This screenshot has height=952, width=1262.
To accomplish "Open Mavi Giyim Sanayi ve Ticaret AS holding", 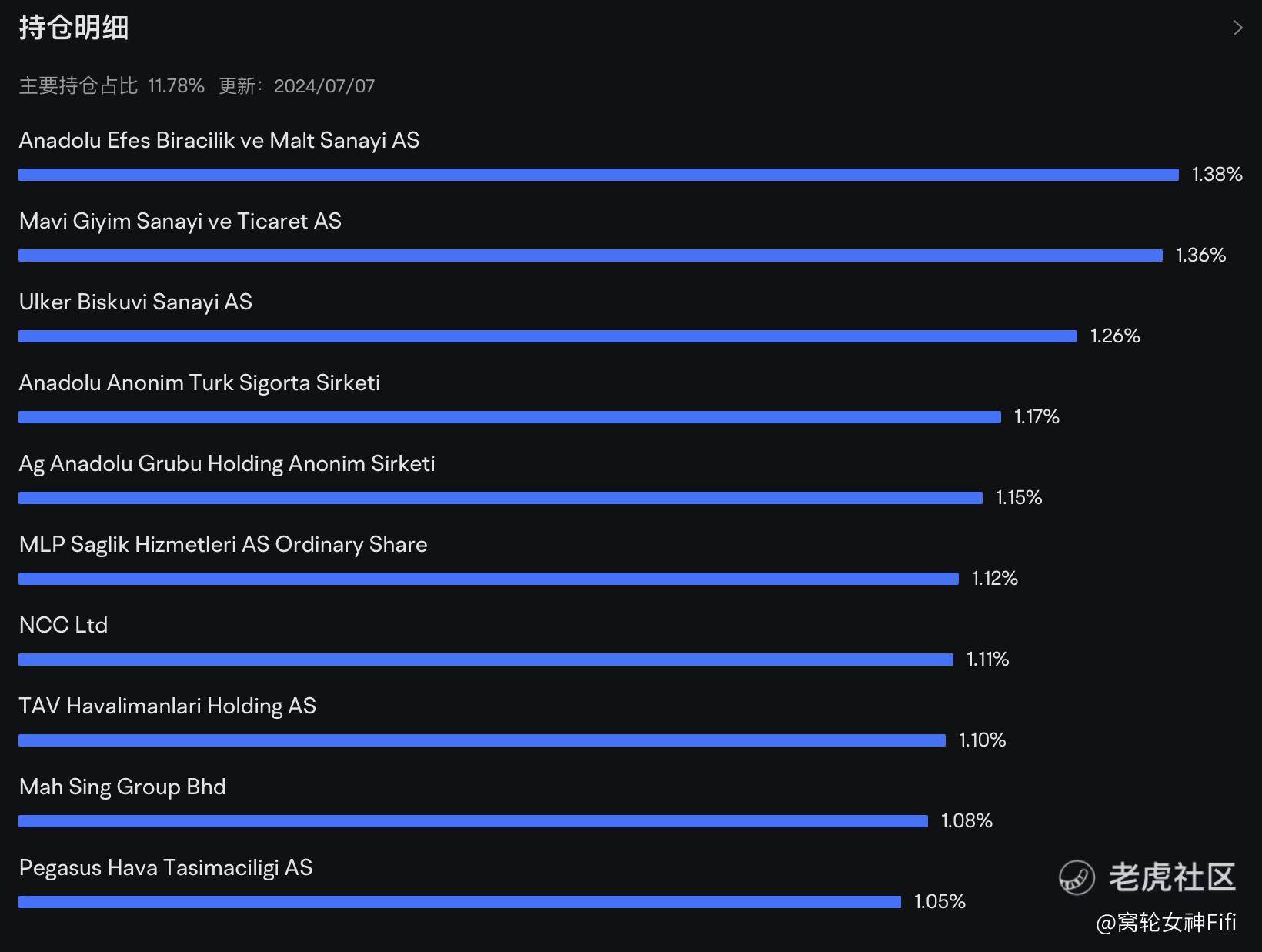I will click(x=180, y=221).
